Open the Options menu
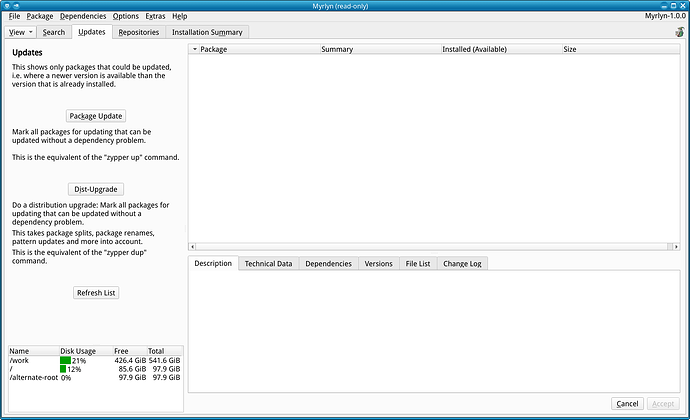Image resolution: width=690 pixels, height=420 pixels. (125, 16)
